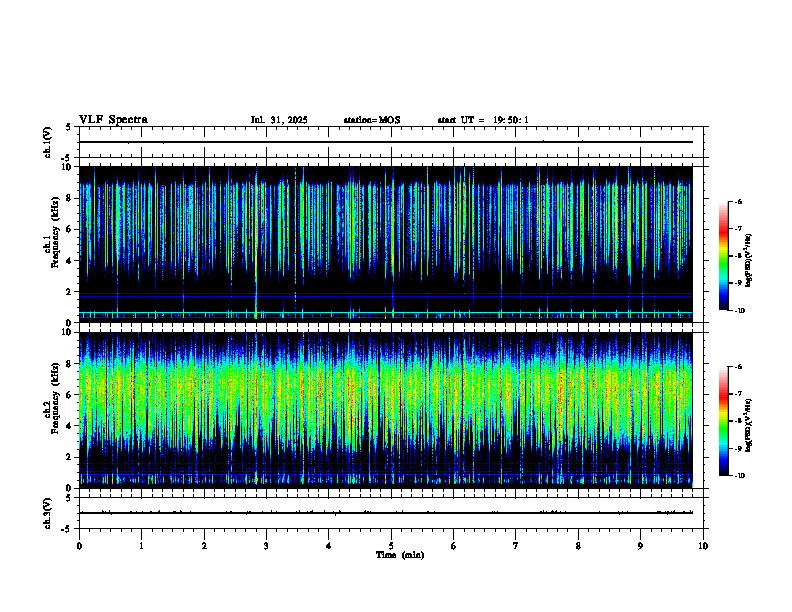The height and width of the screenshot is (612, 792).
Task: Click the "5" tick on the time axis
Action: click(x=391, y=546)
